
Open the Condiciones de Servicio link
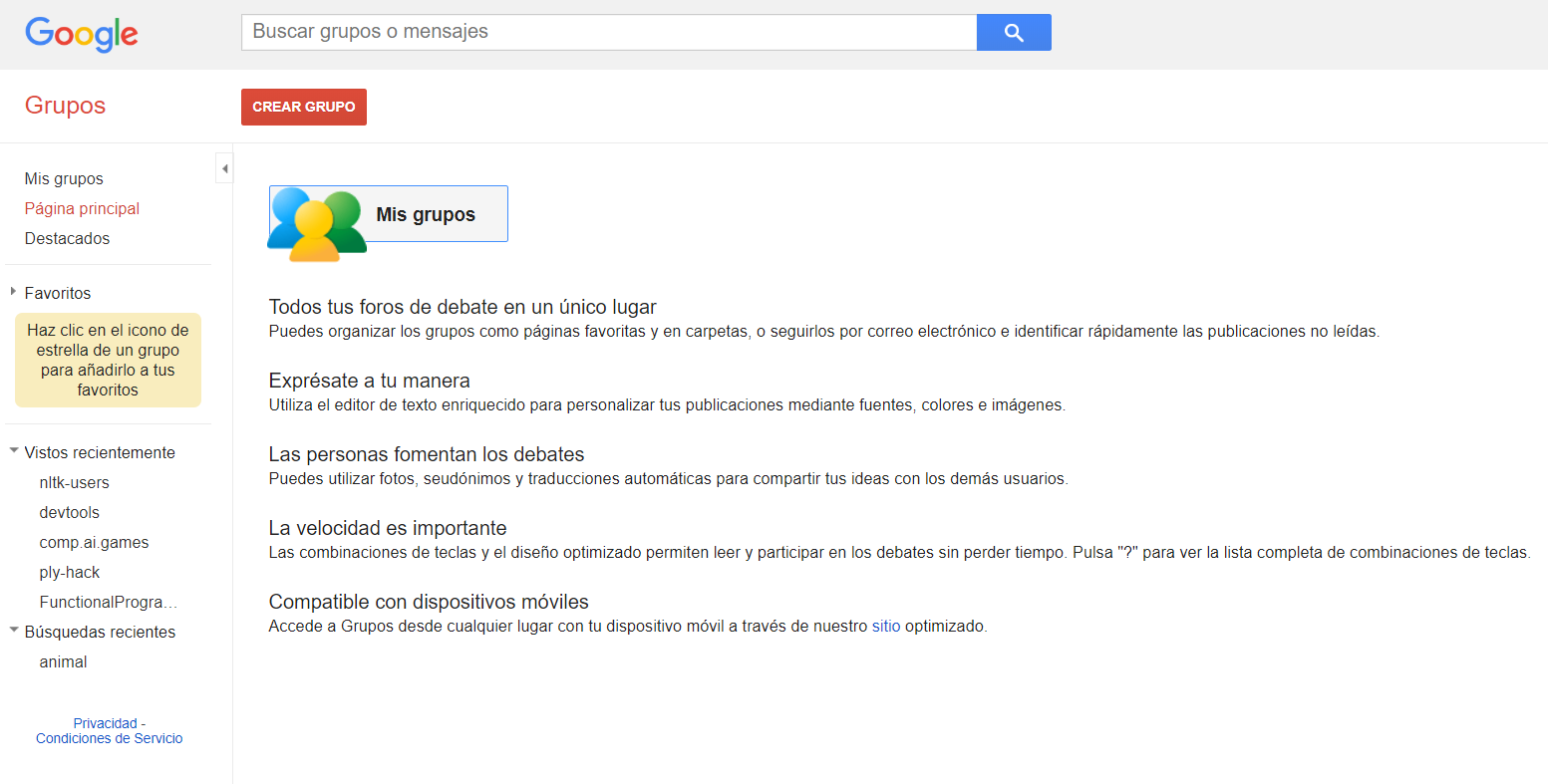point(110,738)
